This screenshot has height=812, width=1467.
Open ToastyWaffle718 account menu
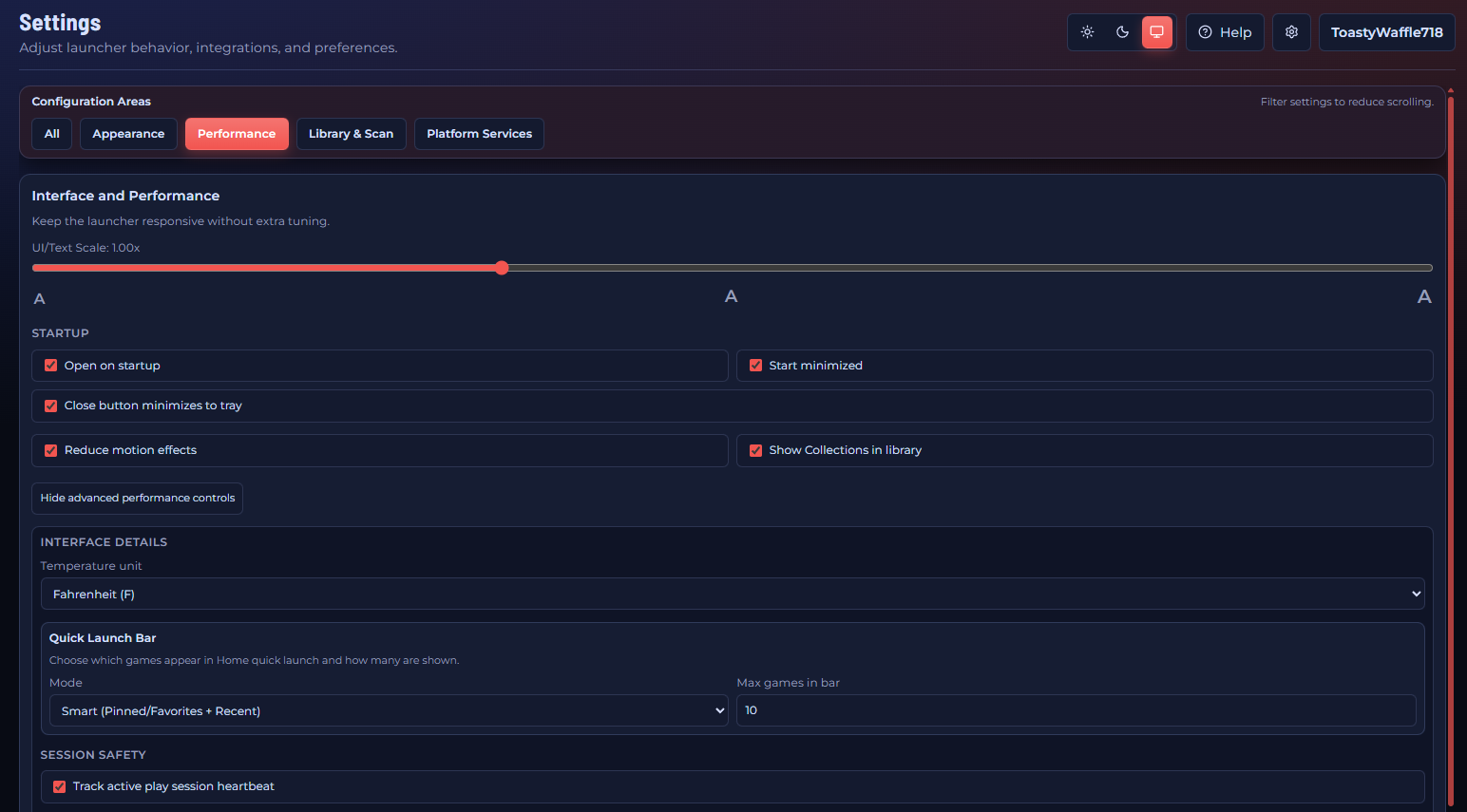(x=1386, y=32)
